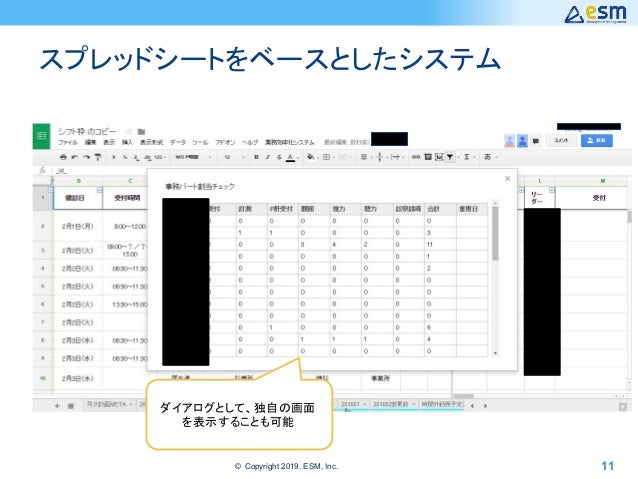Image resolution: width=638 pixels, height=479 pixels.
Task: Close the 事務パート割当チェック dialog
Action: click(x=507, y=179)
